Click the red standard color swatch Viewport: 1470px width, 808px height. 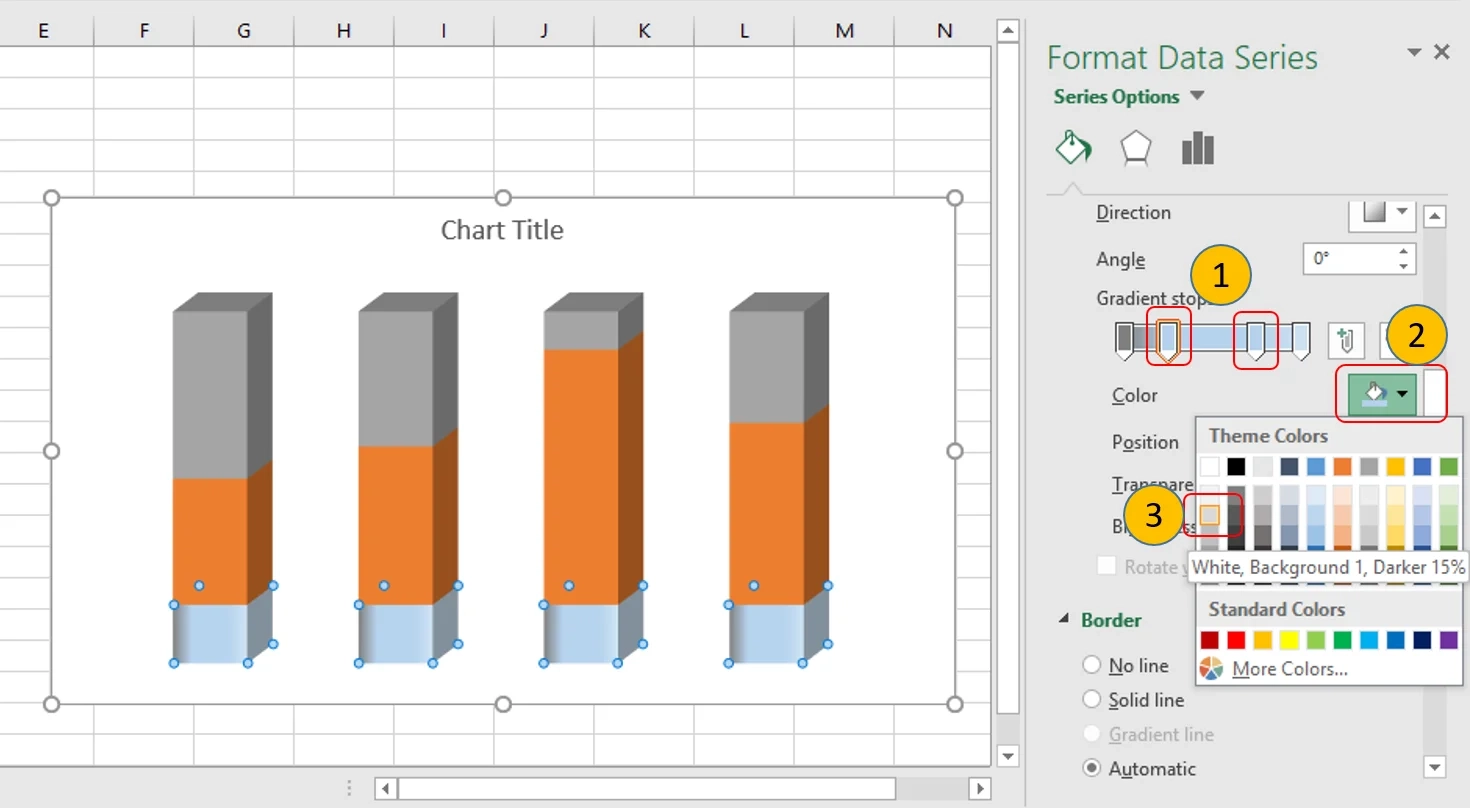click(1235, 638)
